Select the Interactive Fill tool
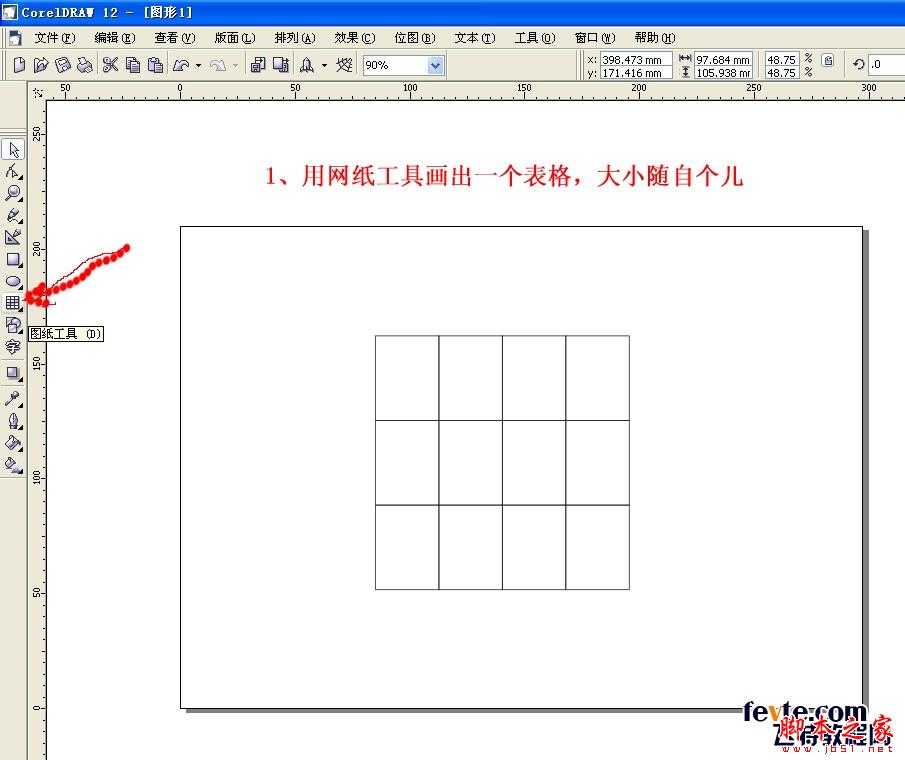The height and width of the screenshot is (760, 905). pyautogui.click(x=13, y=465)
